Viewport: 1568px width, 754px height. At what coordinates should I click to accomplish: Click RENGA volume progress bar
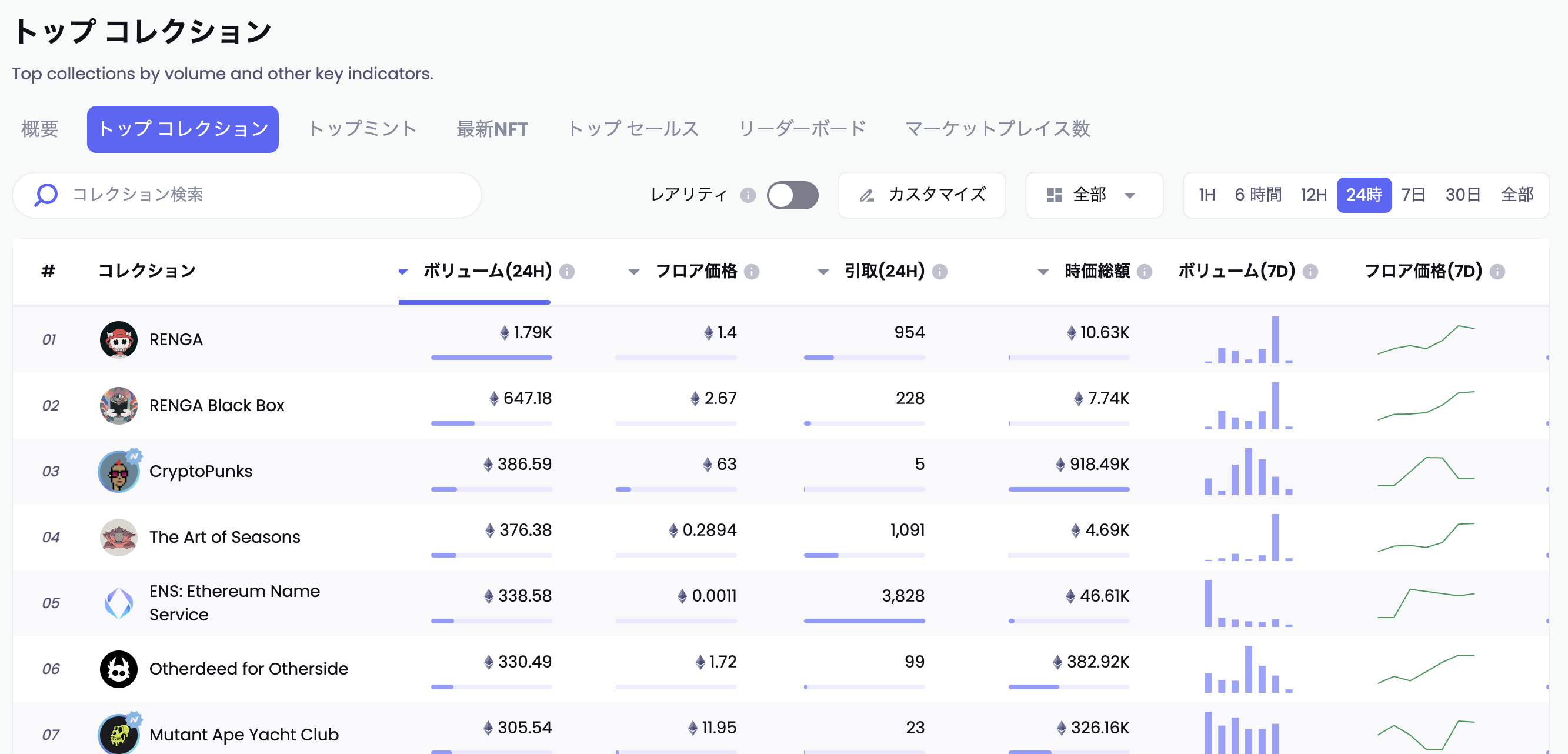(491, 358)
